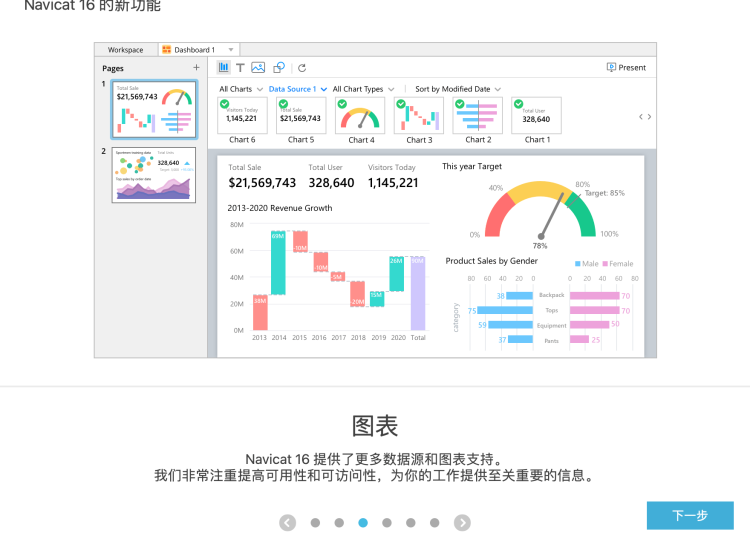The width and height of the screenshot is (750, 536).
Task: Click the refresh icon in toolbar
Action: point(302,68)
